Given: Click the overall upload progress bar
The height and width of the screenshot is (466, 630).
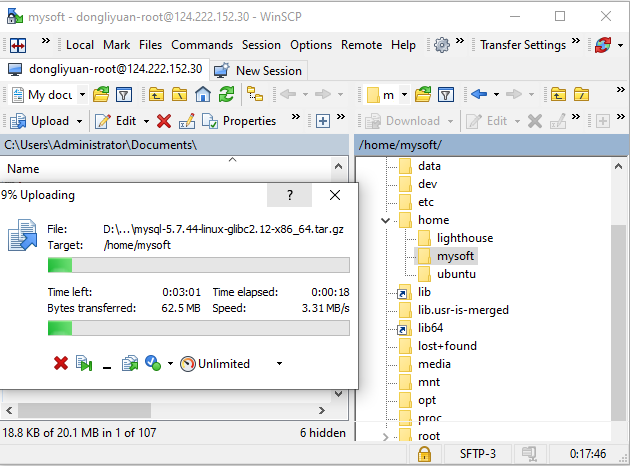Looking at the screenshot, I should pos(198,328).
